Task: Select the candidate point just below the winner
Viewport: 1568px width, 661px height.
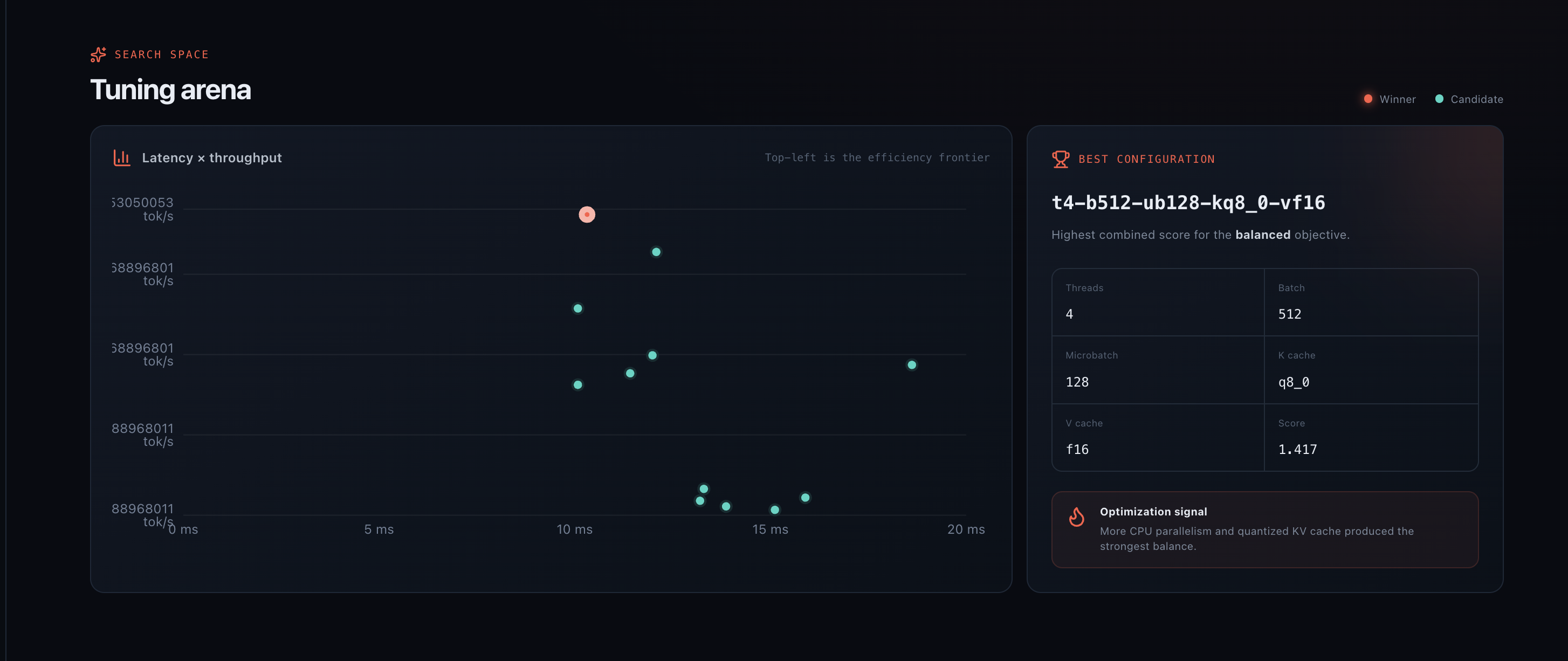Action: point(656,252)
